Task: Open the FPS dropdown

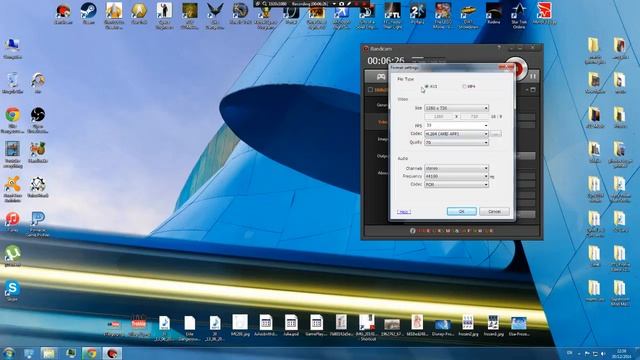Action: pos(456,125)
